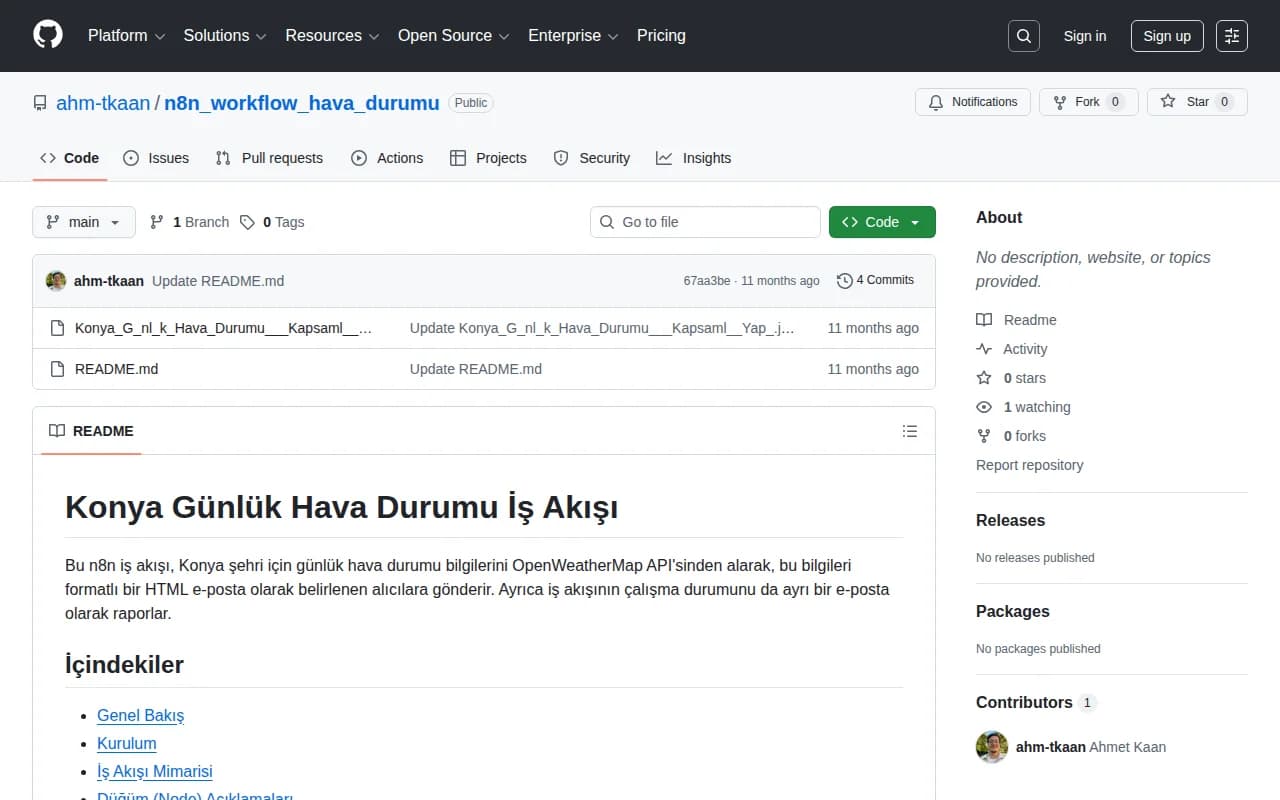Click the GitHub logo icon
Viewport: 1280px width, 800px height.
point(47,35)
